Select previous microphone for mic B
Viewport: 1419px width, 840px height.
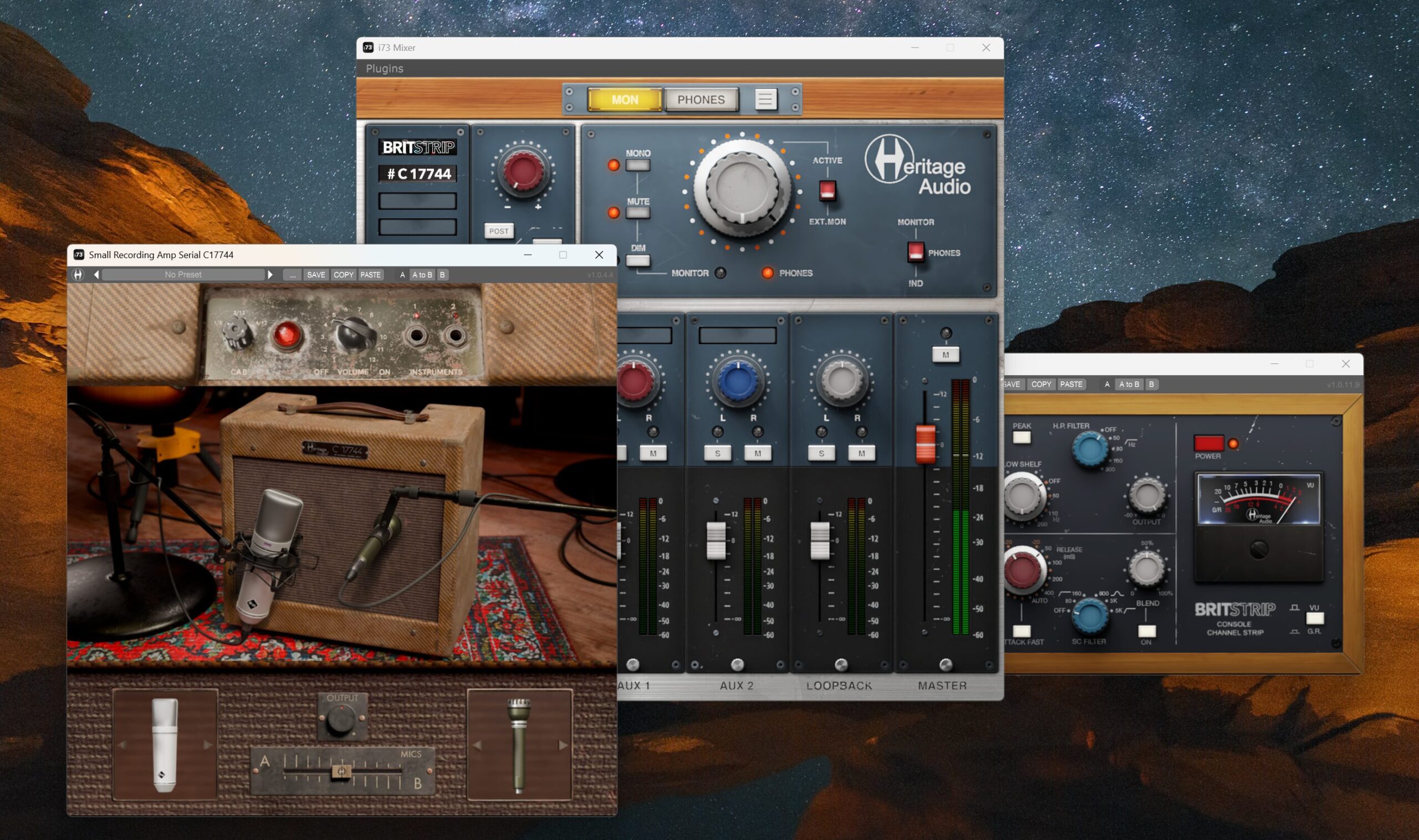tap(477, 745)
